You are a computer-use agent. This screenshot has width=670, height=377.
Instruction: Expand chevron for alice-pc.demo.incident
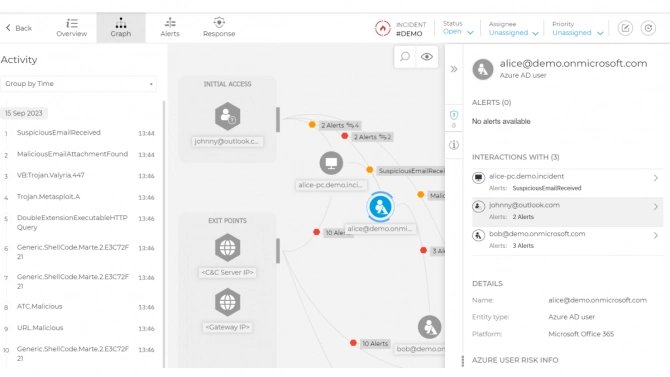point(656,178)
